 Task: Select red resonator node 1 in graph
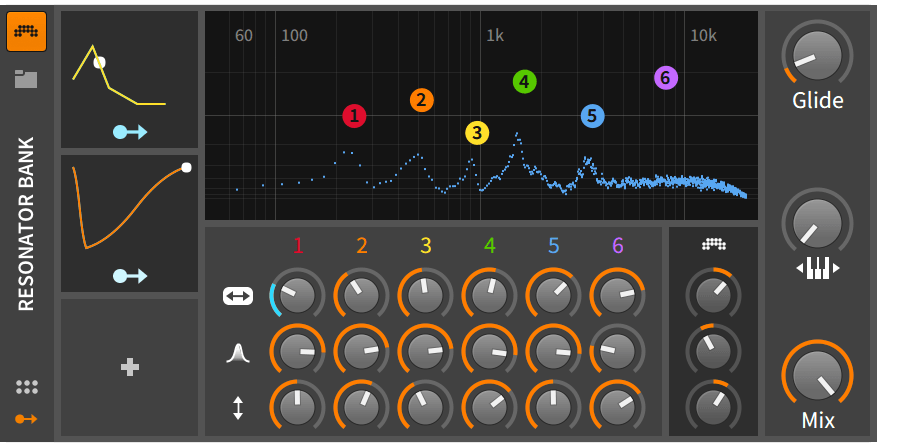coord(354,116)
